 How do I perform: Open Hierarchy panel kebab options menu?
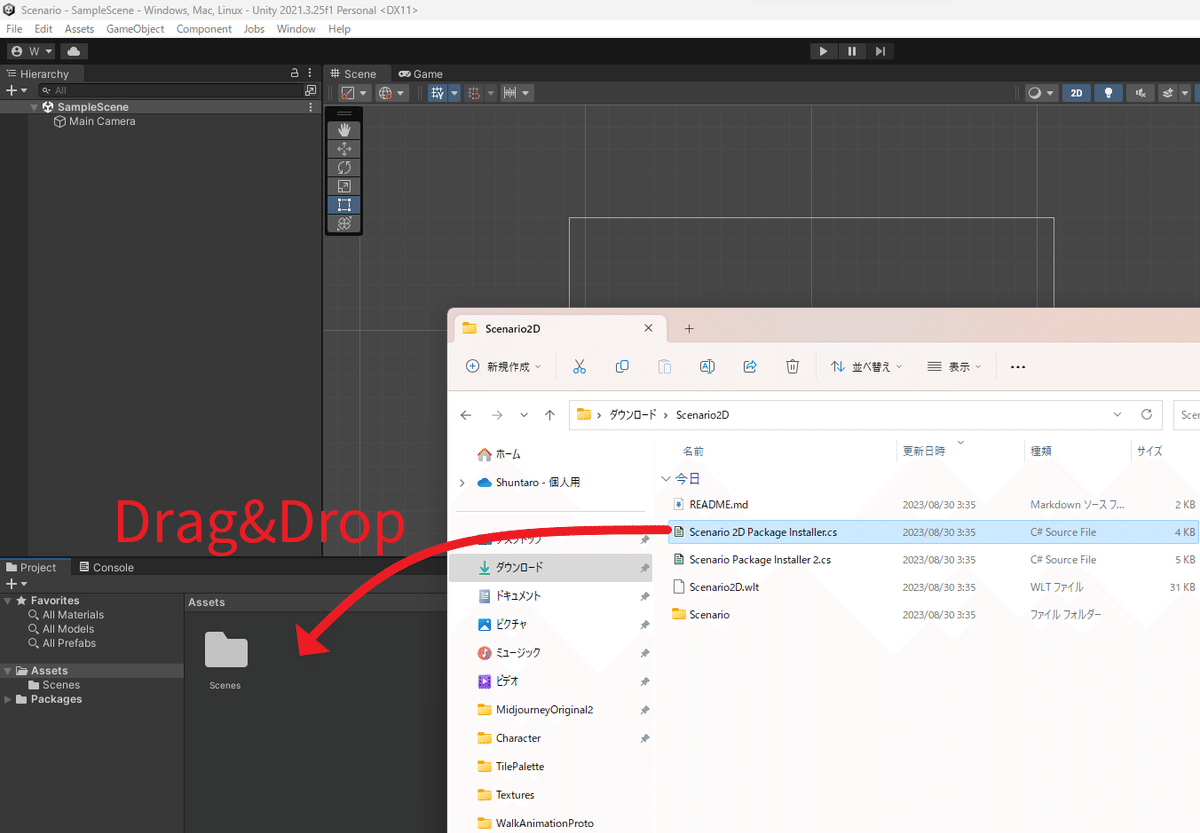[x=311, y=73]
